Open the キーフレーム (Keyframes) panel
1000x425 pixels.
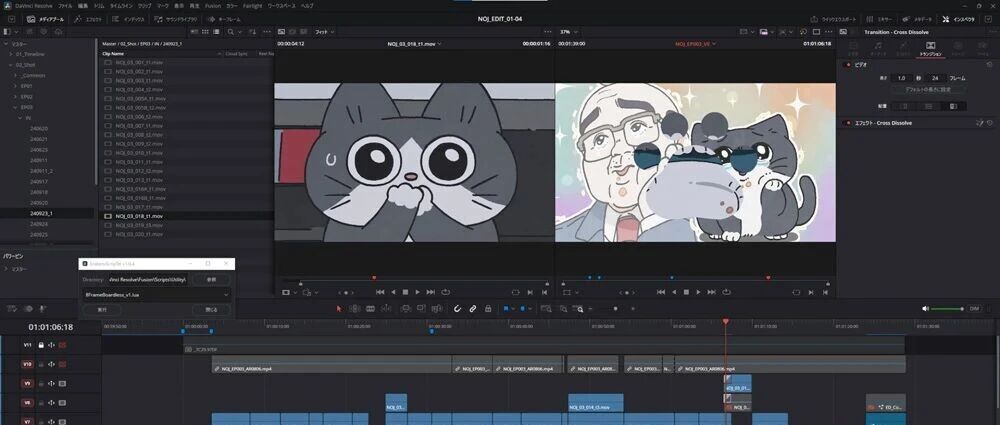[224, 19]
